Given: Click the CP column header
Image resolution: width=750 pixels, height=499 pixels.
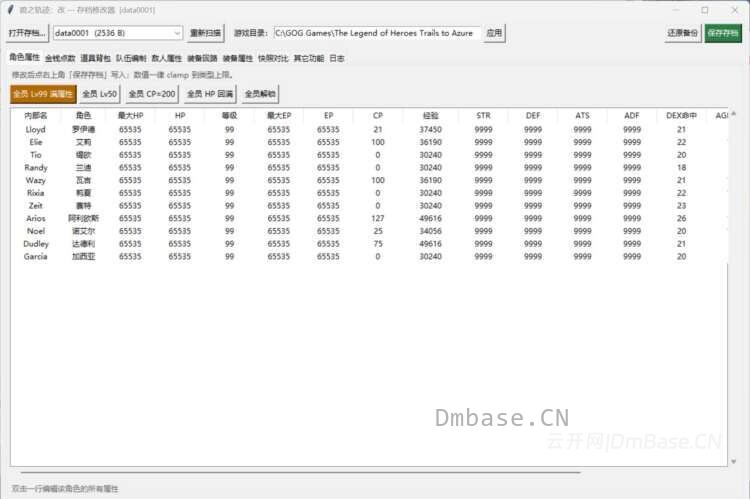Looking at the screenshot, I should click(378, 115).
